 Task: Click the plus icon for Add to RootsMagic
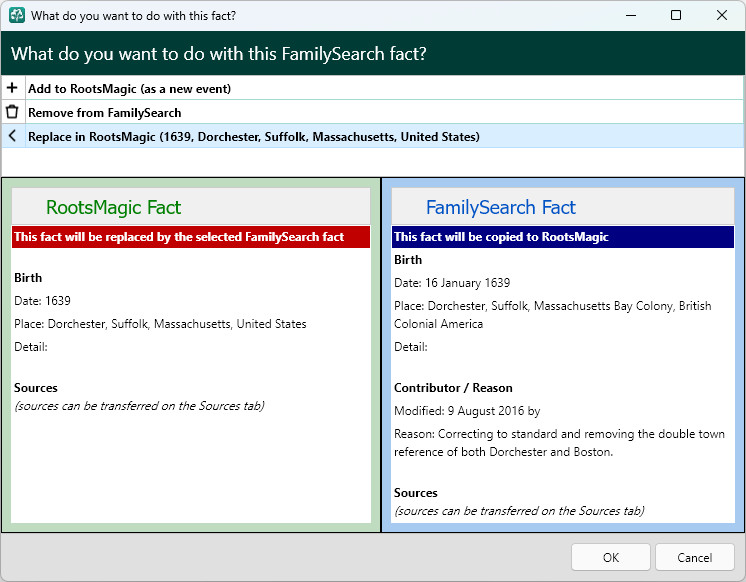pos(12,88)
